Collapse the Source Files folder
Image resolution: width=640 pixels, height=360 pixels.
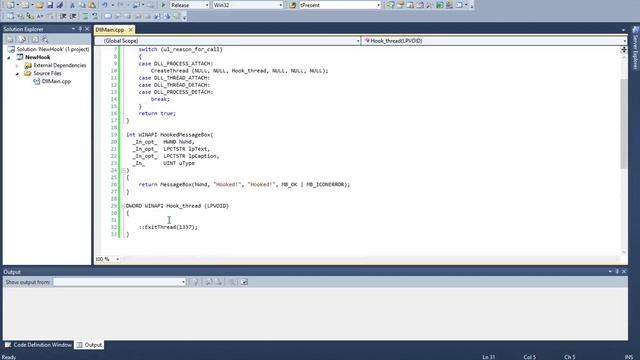coord(17,73)
